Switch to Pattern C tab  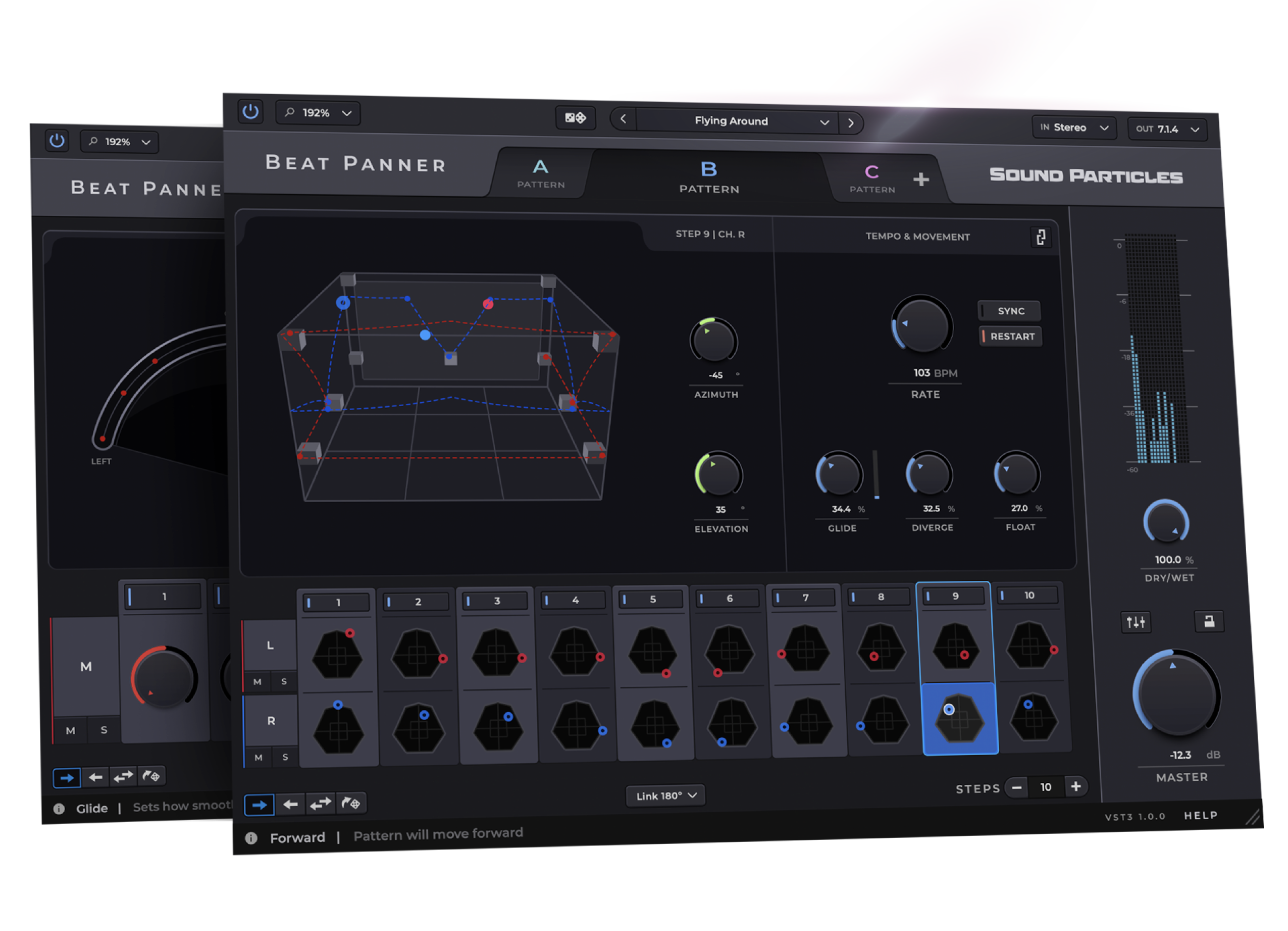(872, 178)
